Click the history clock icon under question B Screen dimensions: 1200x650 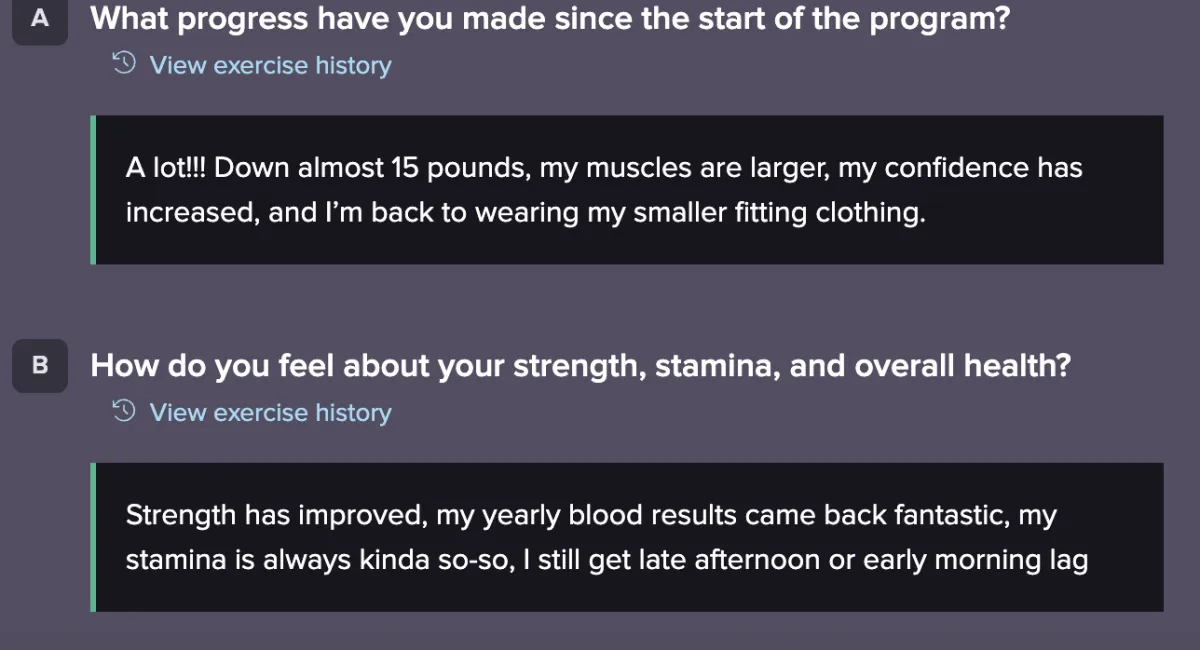click(123, 412)
